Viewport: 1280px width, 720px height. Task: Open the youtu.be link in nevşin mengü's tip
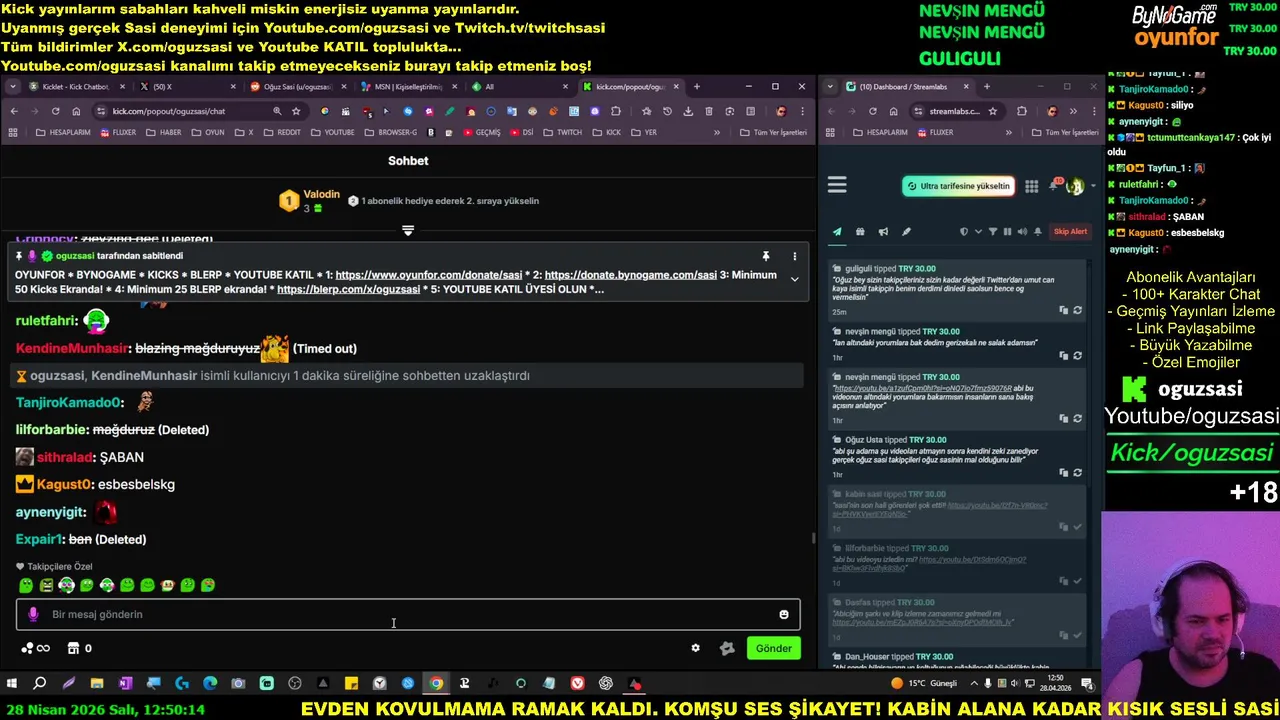(923, 388)
